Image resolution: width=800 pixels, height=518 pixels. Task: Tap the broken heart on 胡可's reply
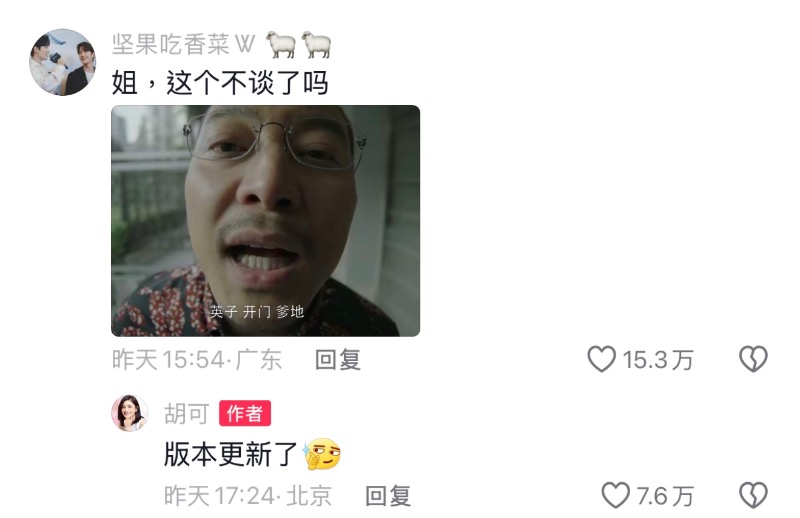[753, 495]
